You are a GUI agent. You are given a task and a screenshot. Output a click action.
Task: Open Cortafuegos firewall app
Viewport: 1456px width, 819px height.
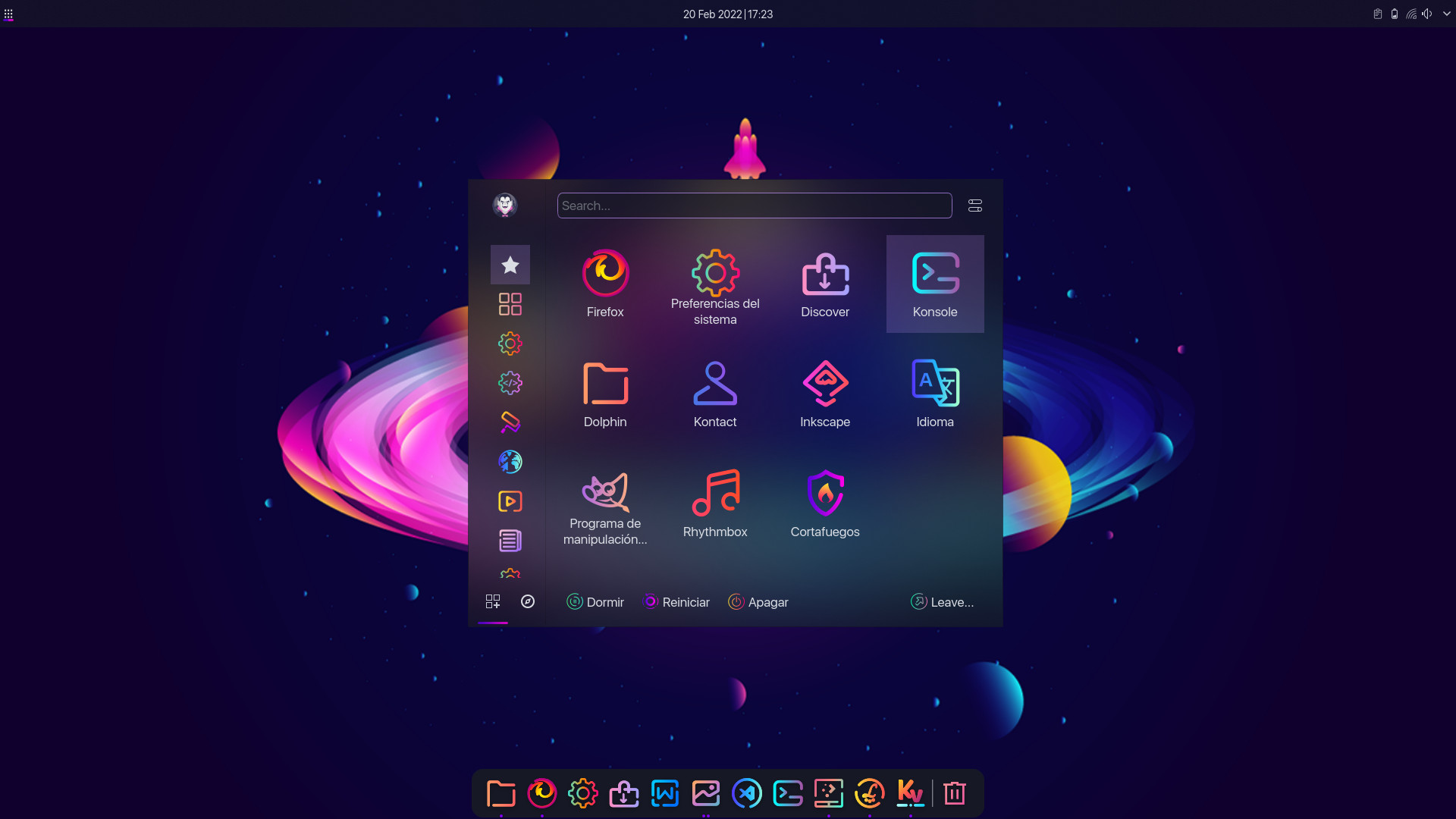point(825,503)
